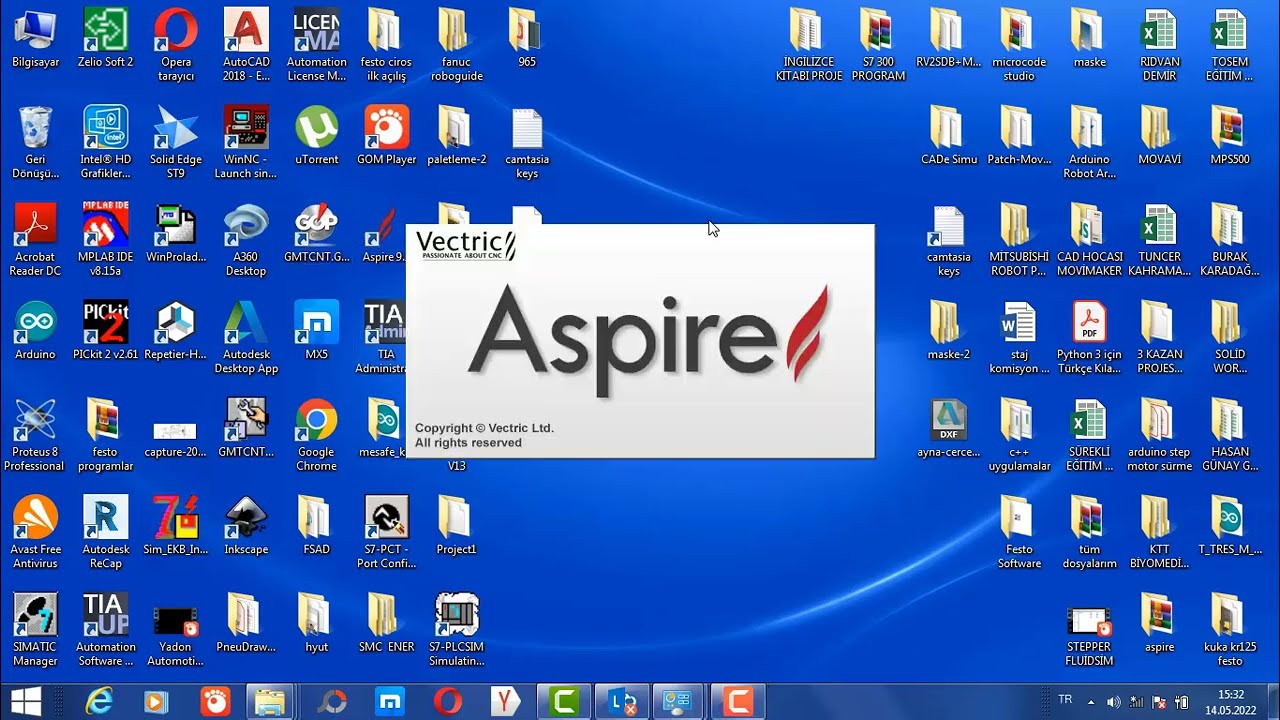Image resolution: width=1280 pixels, height=720 pixels.
Task: Click the Intel HD Grafikler shortcut
Action: pyautogui.click(x=106, y=144)
